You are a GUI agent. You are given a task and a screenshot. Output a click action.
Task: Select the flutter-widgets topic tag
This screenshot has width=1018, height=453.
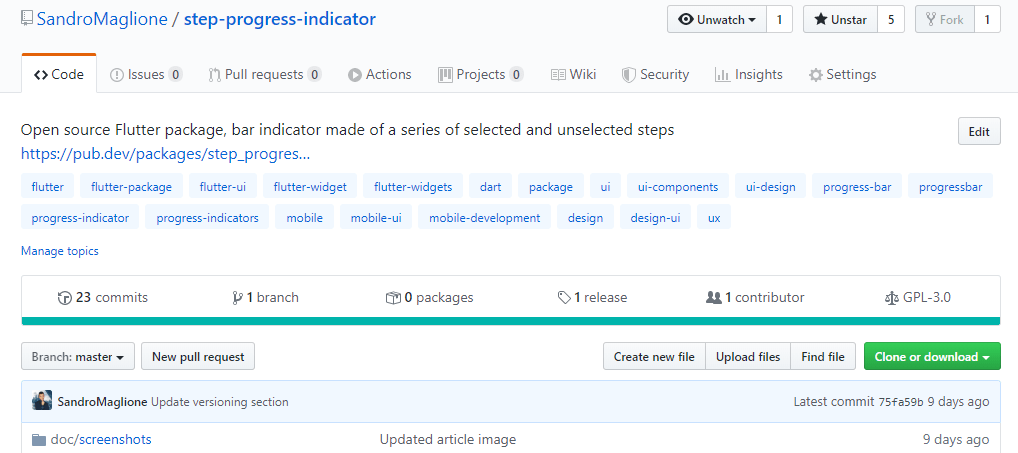pyautogui.click(x=413, y=187)
